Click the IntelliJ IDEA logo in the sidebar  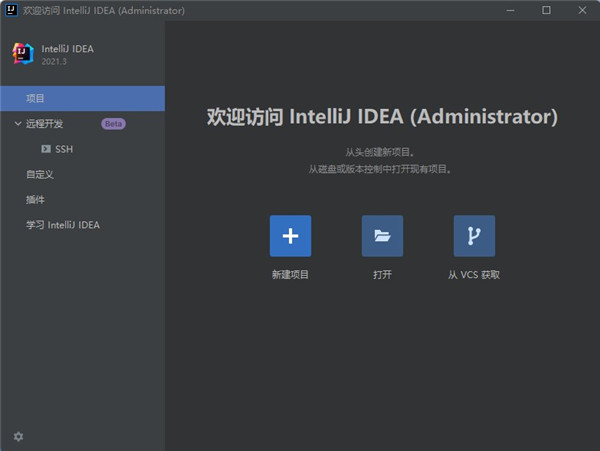tap(22, 54)
